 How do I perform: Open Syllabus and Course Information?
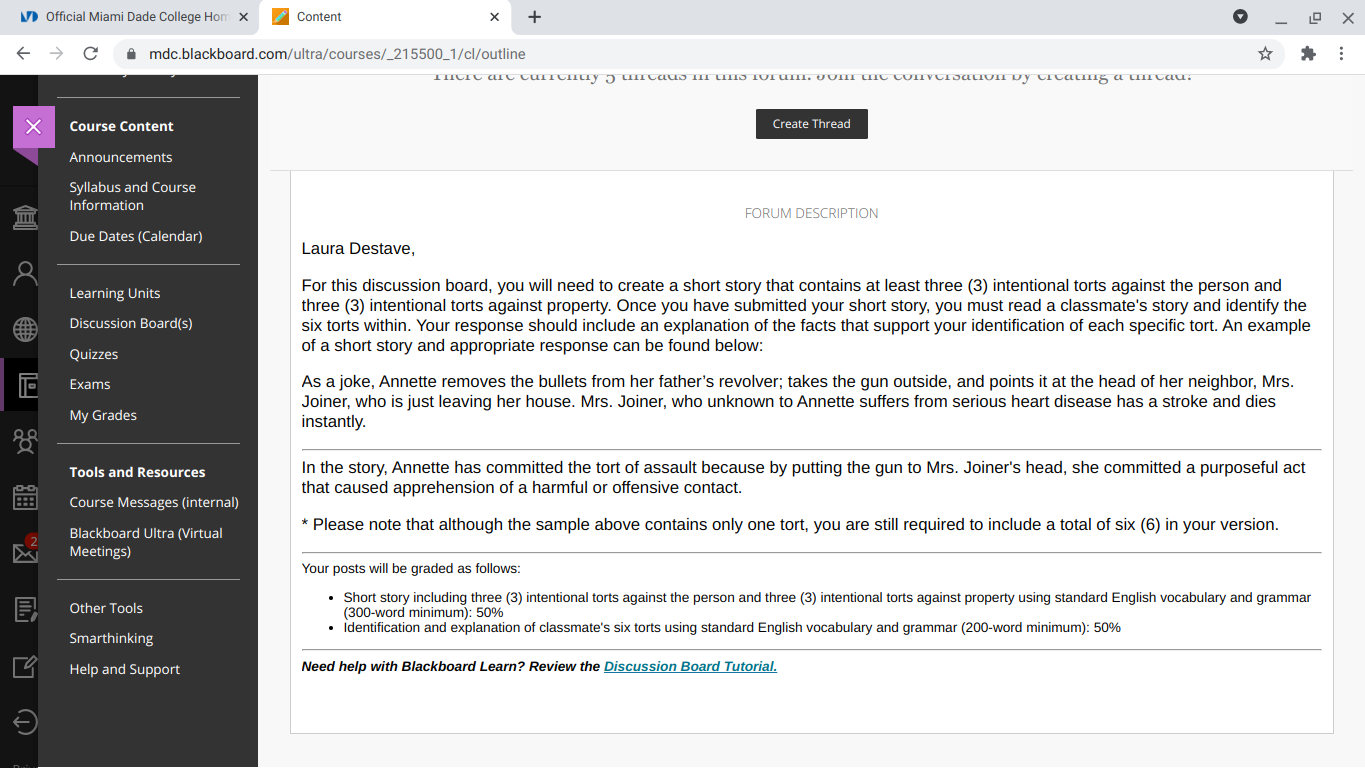[x=133, y=196]
